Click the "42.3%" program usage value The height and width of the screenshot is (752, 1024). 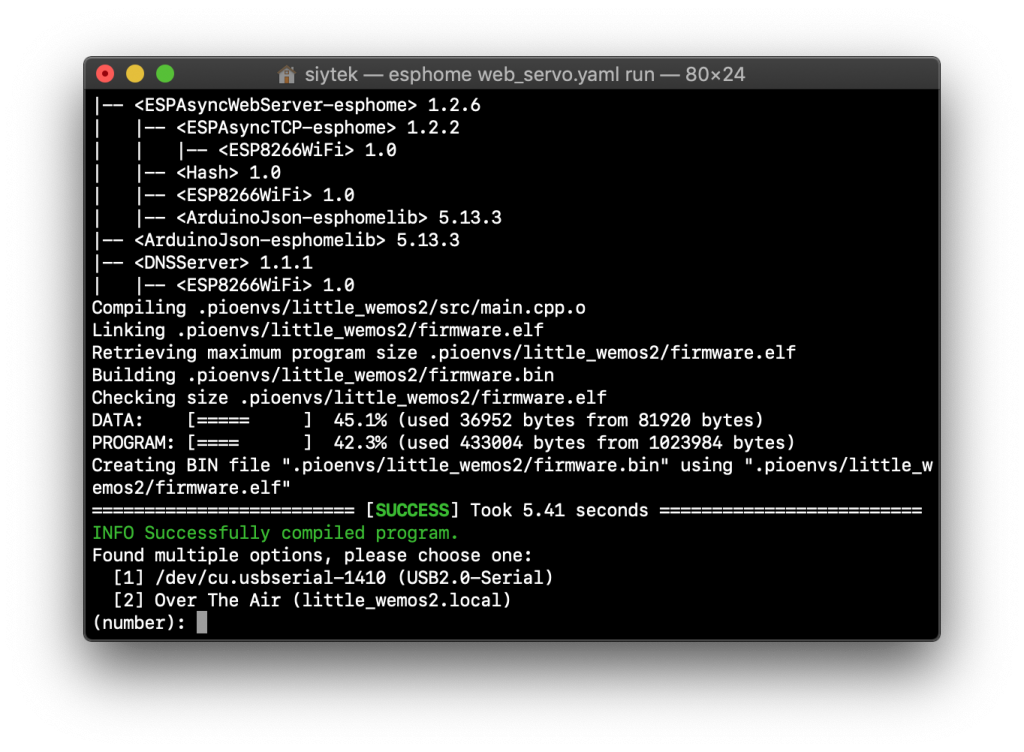pyautogui.click(x=360, y=443)
